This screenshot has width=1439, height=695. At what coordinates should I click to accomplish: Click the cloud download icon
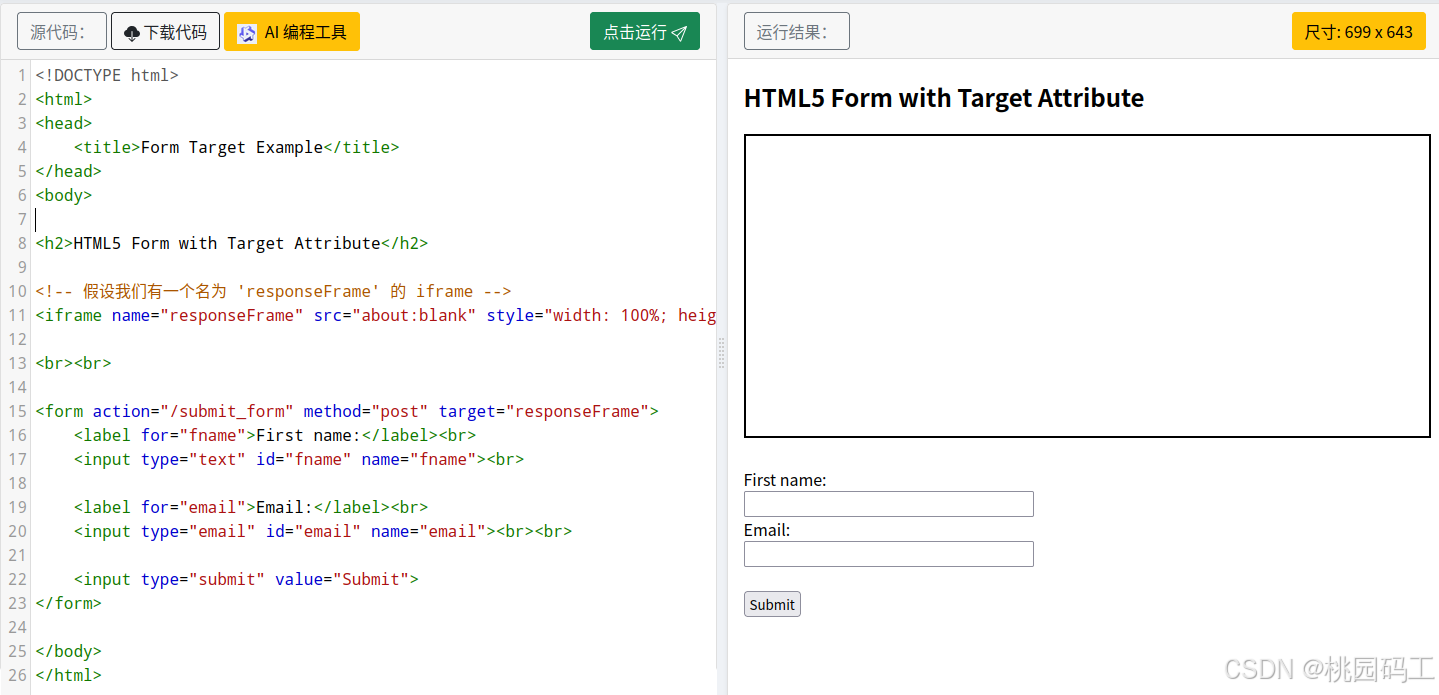(132, 33)
